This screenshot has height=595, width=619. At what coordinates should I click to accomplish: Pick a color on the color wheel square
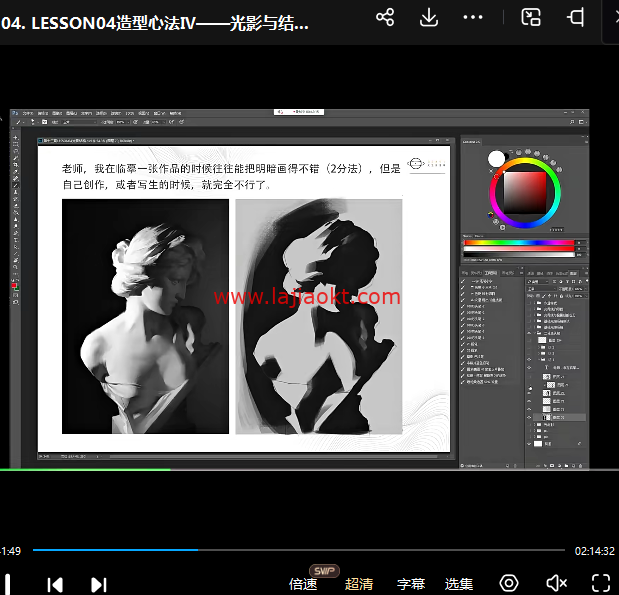(x=525, y=193)
